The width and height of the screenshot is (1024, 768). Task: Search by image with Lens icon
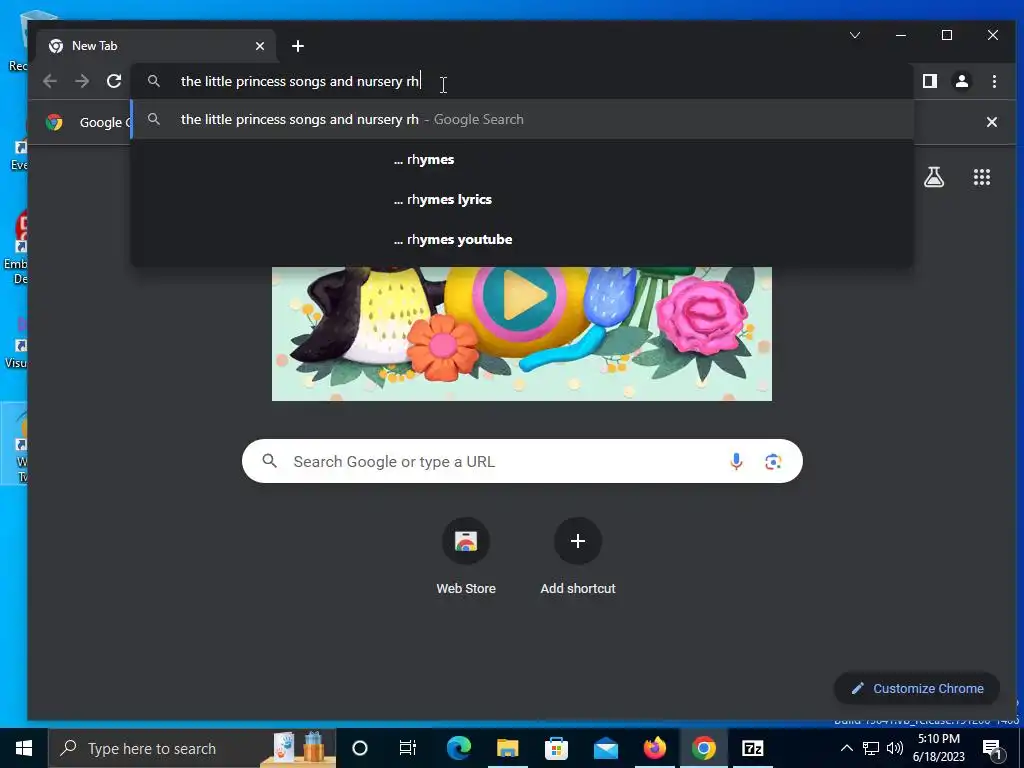point(773,461)
